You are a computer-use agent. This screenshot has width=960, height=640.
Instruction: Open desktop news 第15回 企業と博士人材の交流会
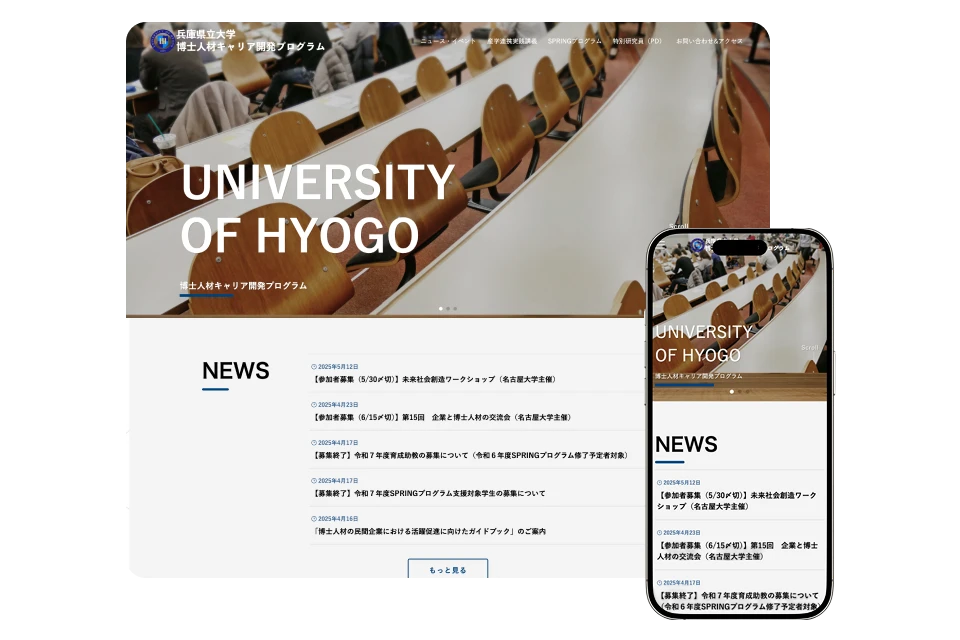[x=443, y=417]
